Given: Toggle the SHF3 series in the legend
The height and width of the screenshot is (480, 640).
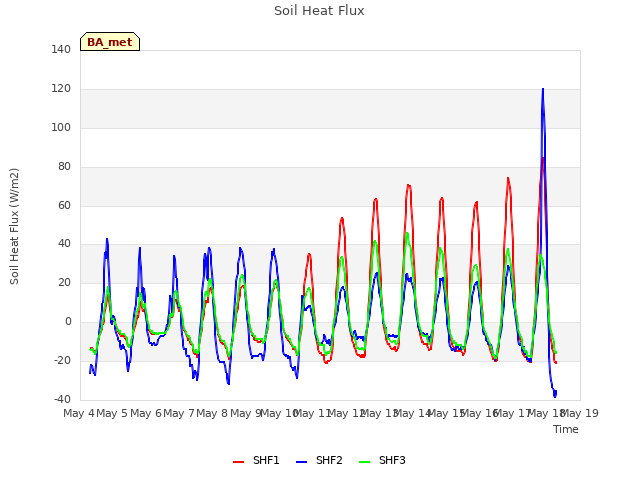Looking at the screenshot, I should tap(382, 460).
